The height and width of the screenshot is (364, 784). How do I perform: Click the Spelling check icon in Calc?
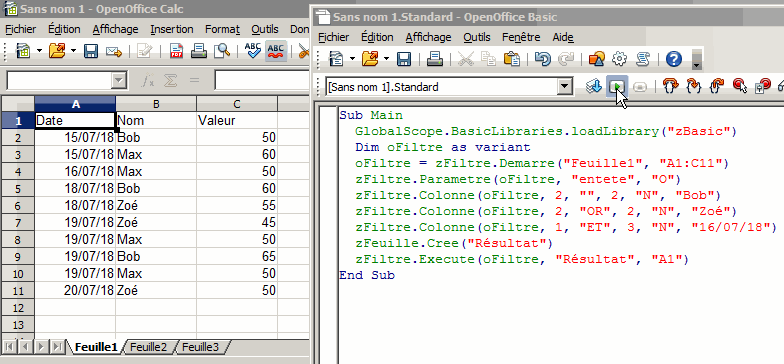[x=253, y=50]
